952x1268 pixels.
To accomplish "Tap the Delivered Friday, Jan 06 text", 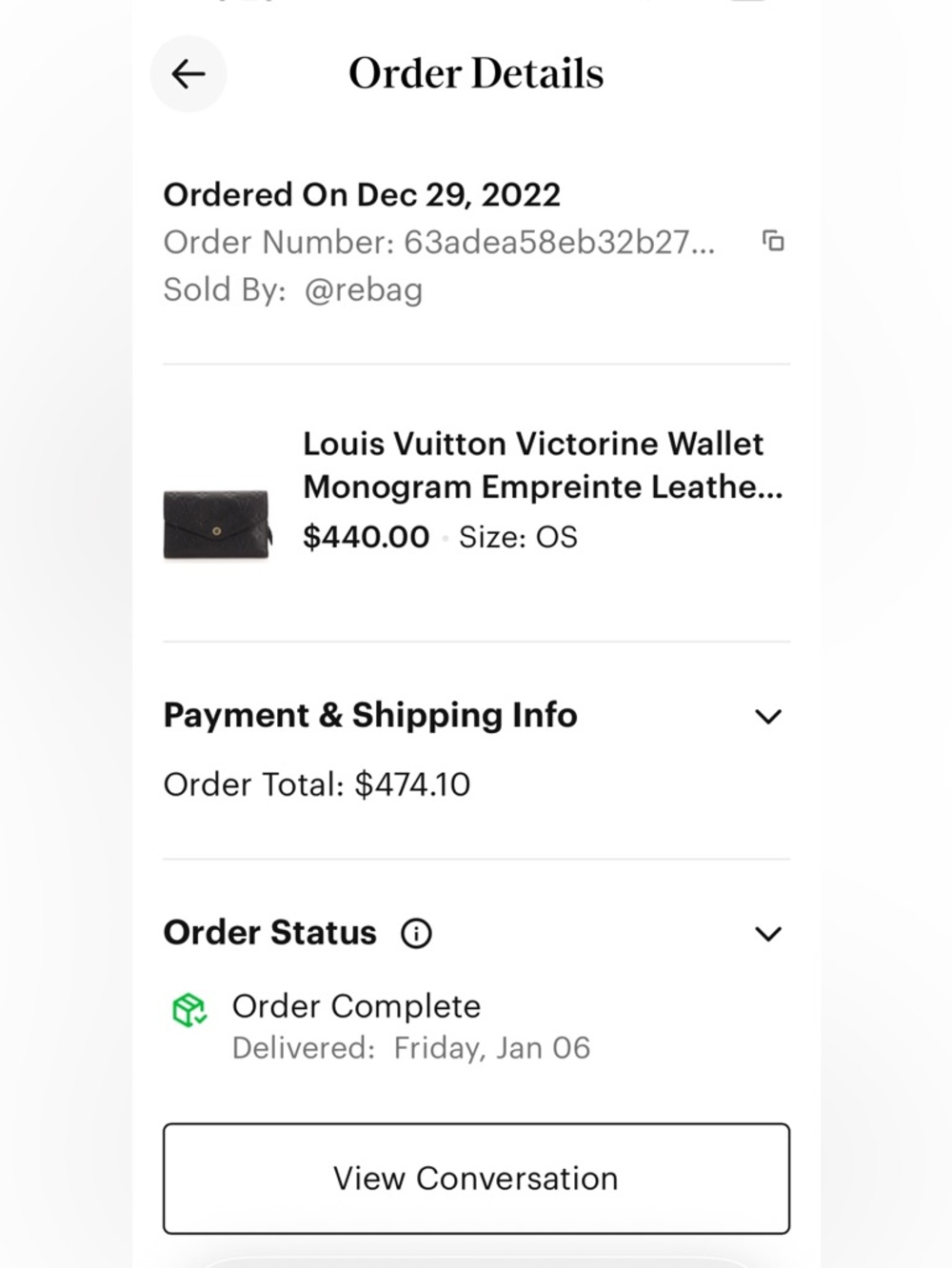I will (411, 1048).
